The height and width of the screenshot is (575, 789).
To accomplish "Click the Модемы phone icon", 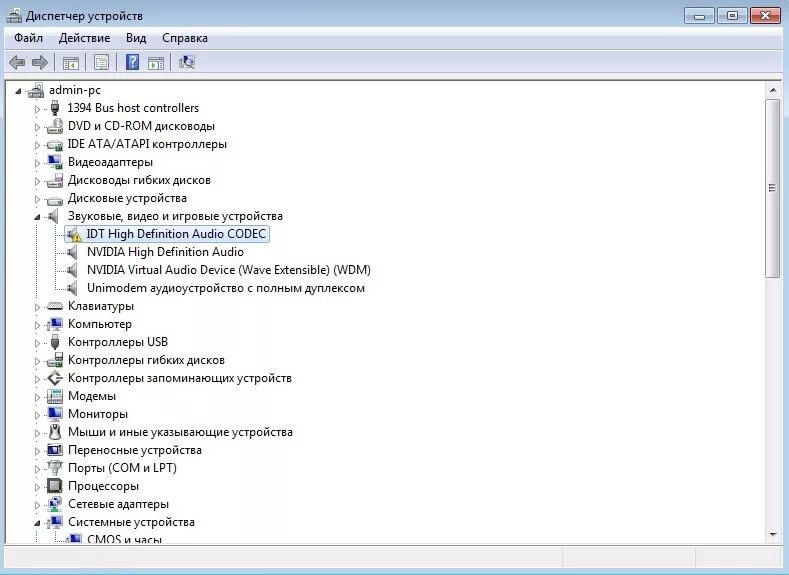I will pos(54,396).
